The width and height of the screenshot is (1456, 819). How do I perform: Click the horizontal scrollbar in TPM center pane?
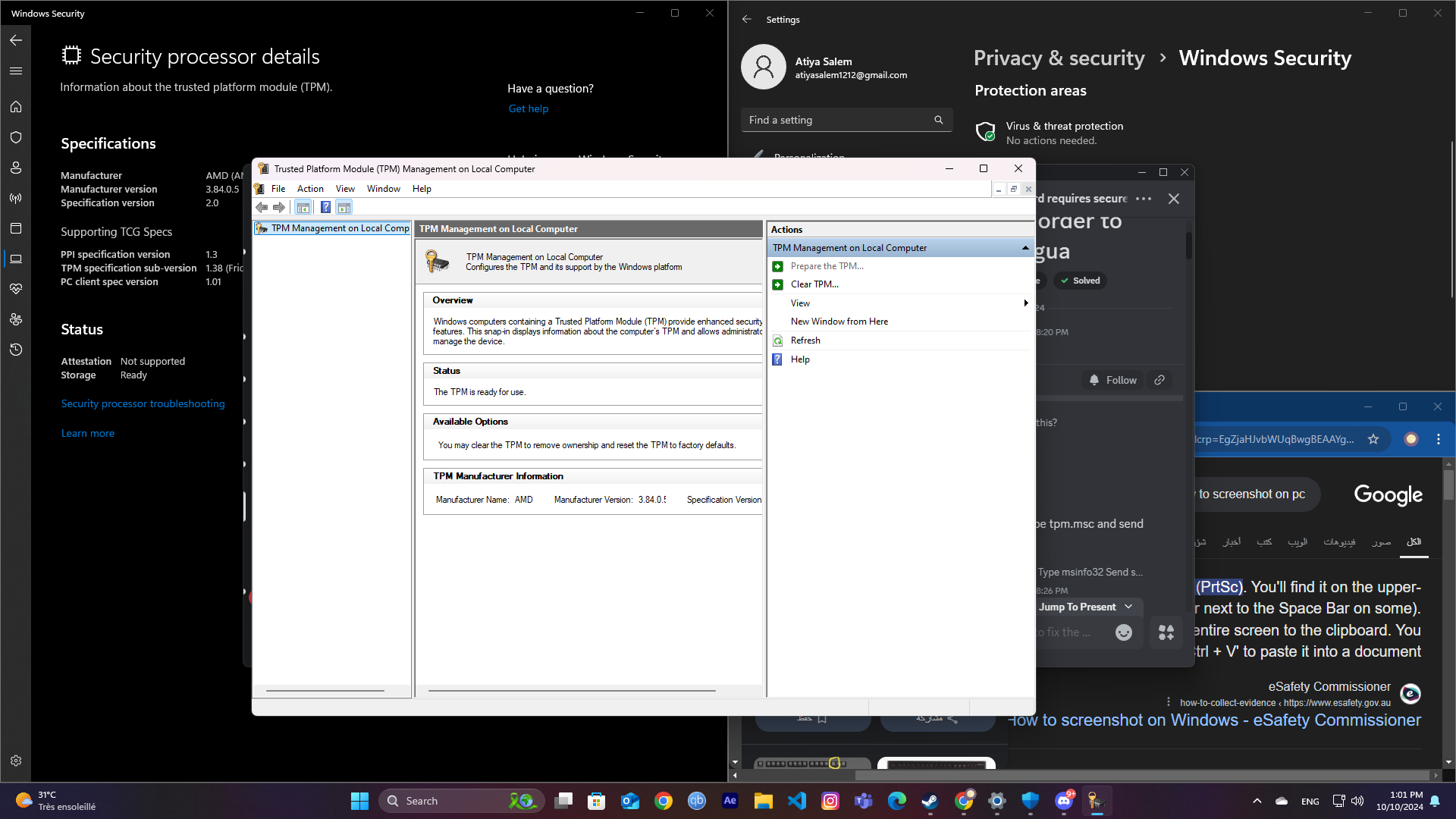(572, 691)
